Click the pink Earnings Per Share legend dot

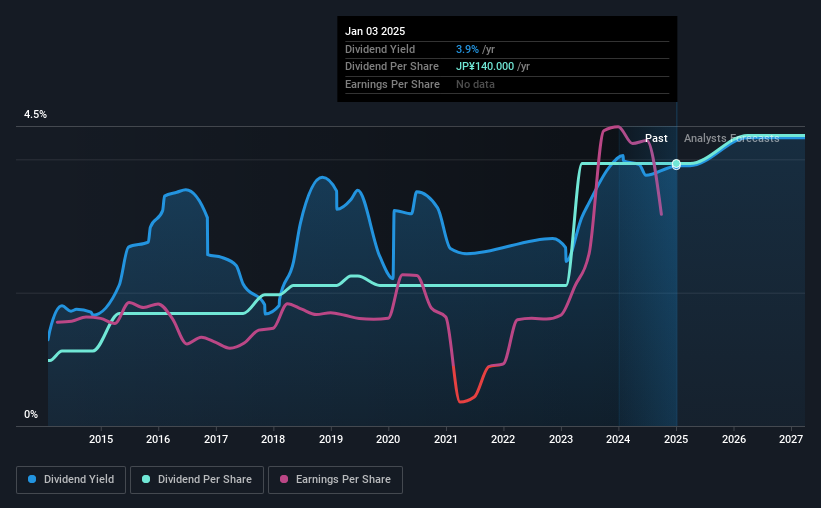(284, 479)
